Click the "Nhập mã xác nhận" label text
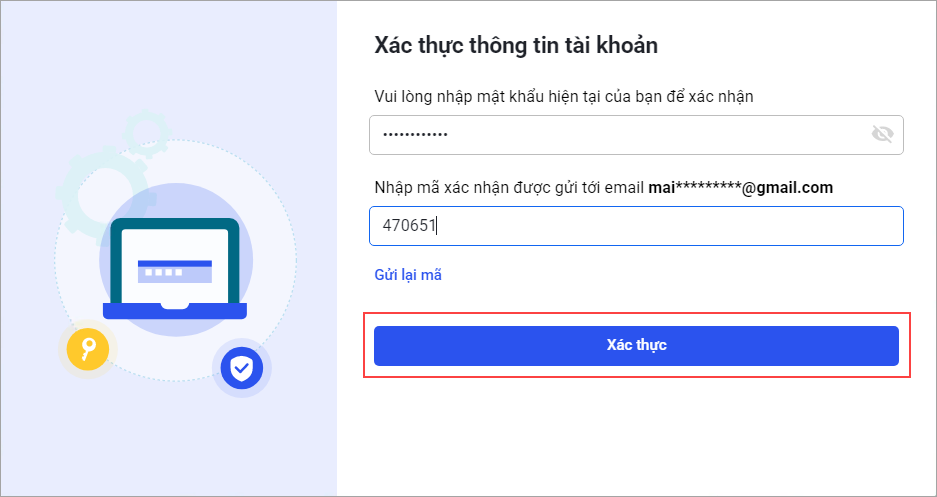The height and width of the screenshot is (497, 937). pos(510,187)
